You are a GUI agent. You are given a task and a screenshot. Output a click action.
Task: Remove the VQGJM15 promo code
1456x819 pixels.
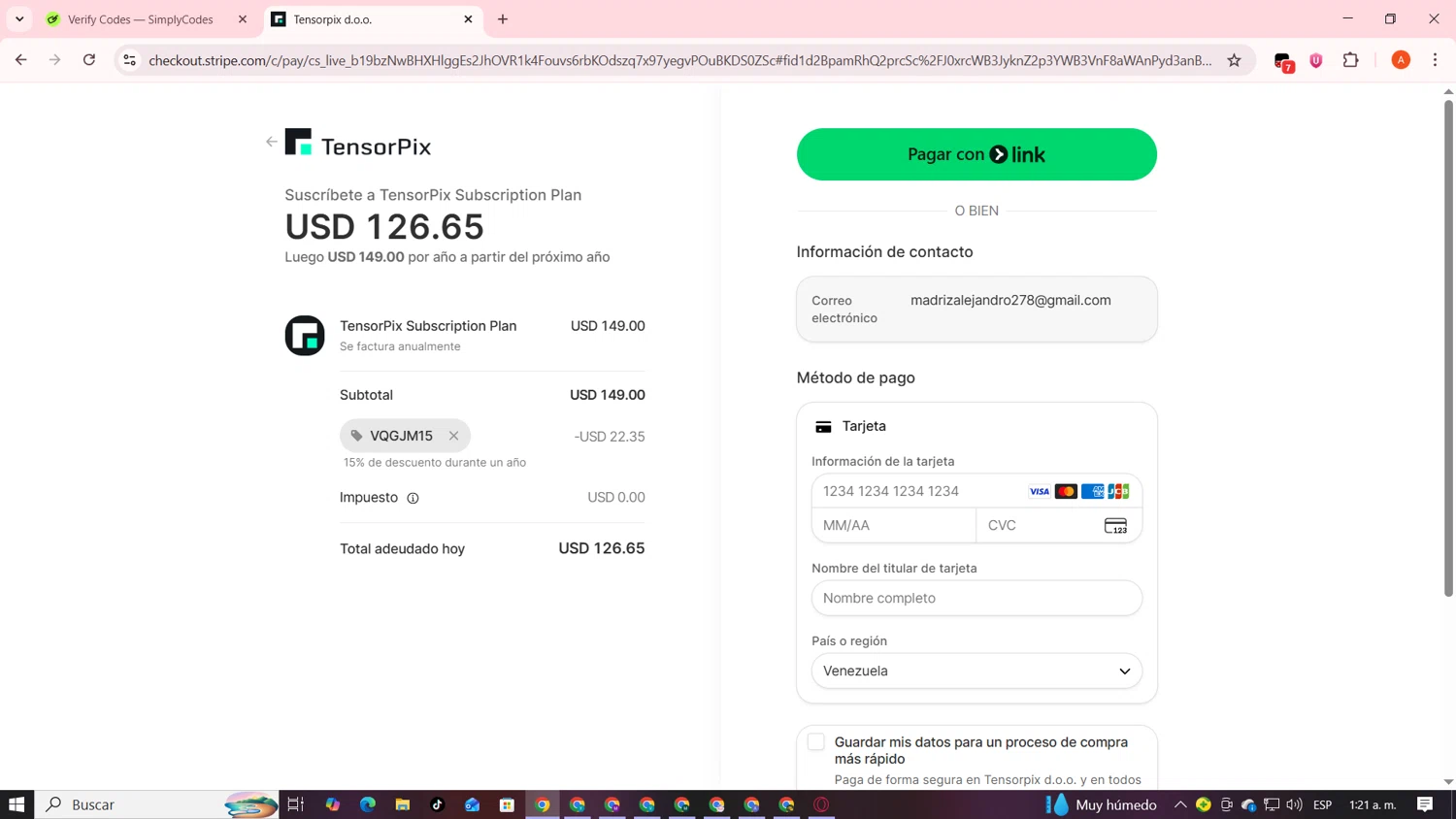[453, 436]
